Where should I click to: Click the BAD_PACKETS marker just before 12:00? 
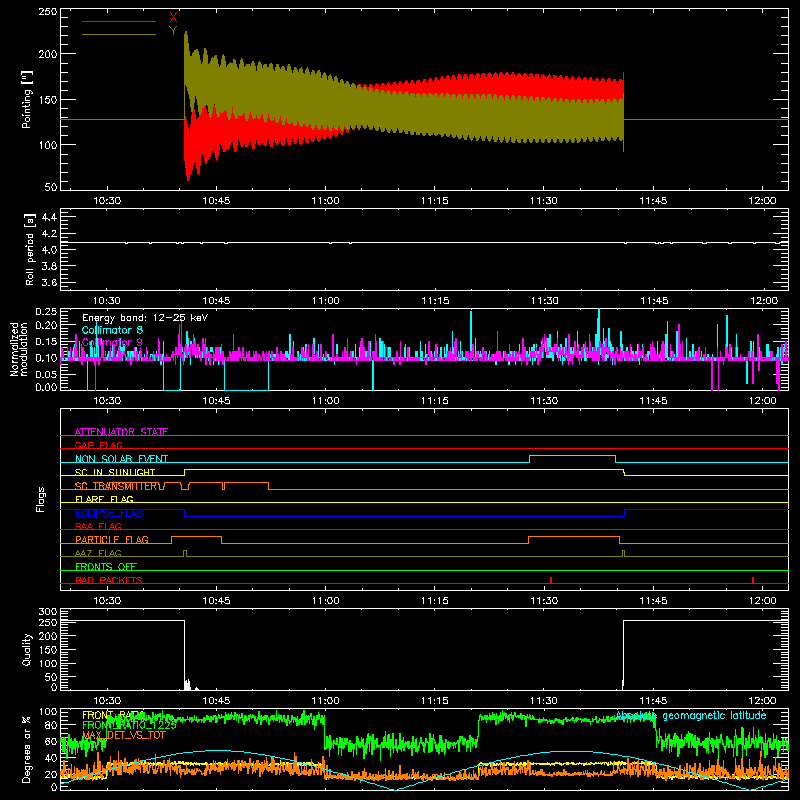click(753, 580)
